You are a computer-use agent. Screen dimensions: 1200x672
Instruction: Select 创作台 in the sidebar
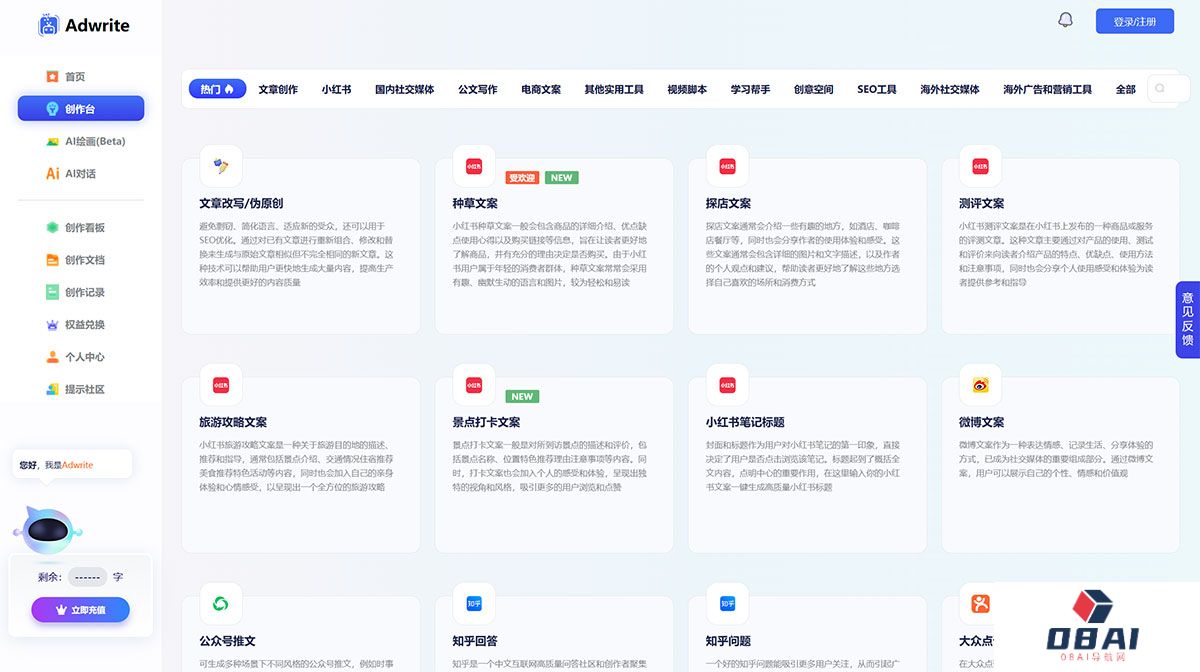pyautogui.click(x=81, y=109)
